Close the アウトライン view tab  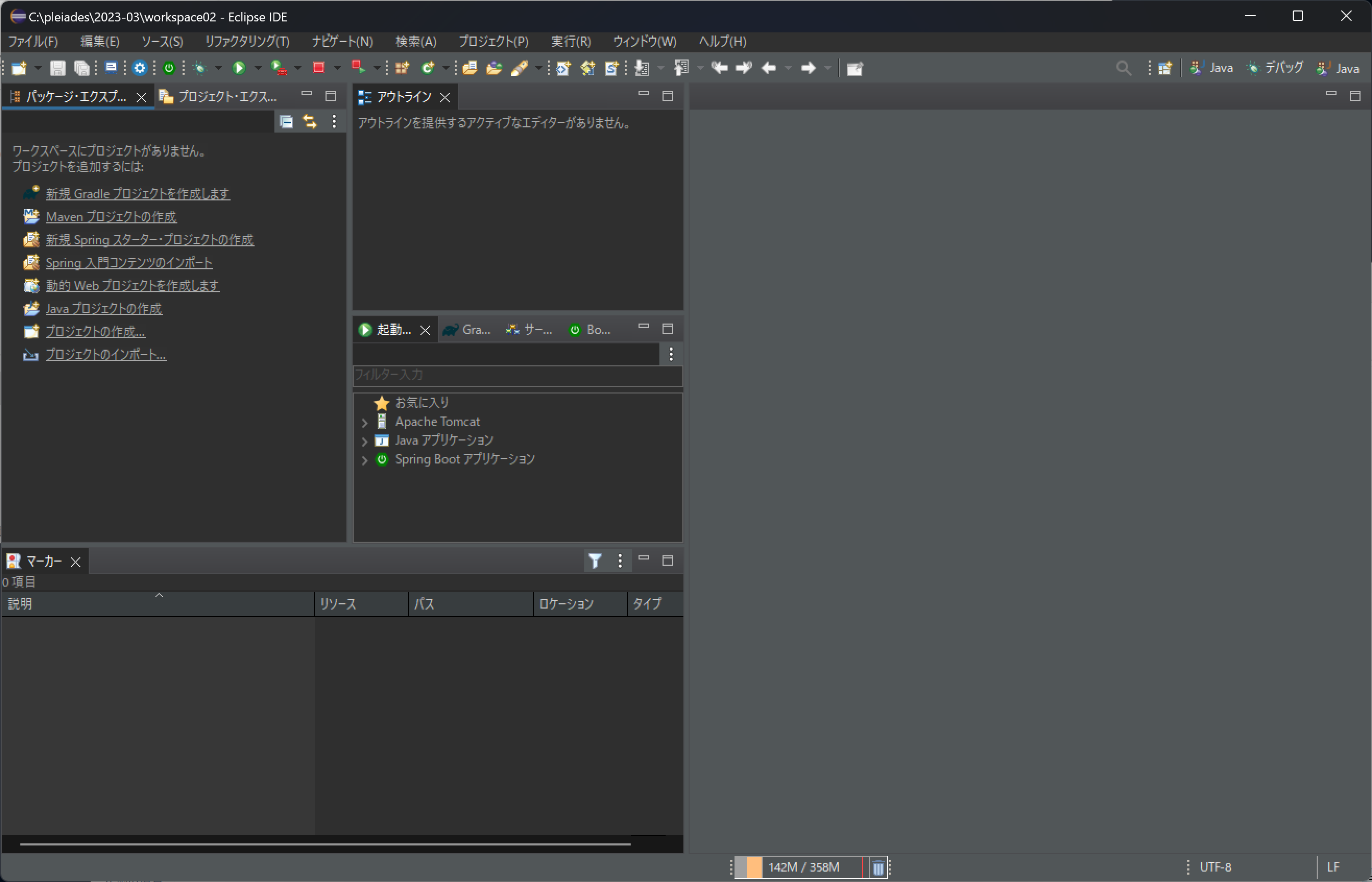point(446,98)
